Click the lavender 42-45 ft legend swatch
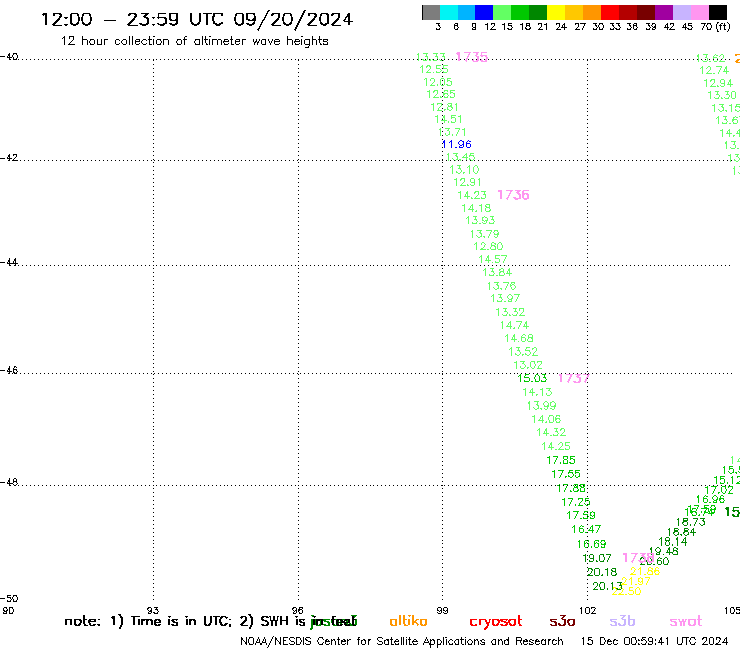 [x=681, y=12]
